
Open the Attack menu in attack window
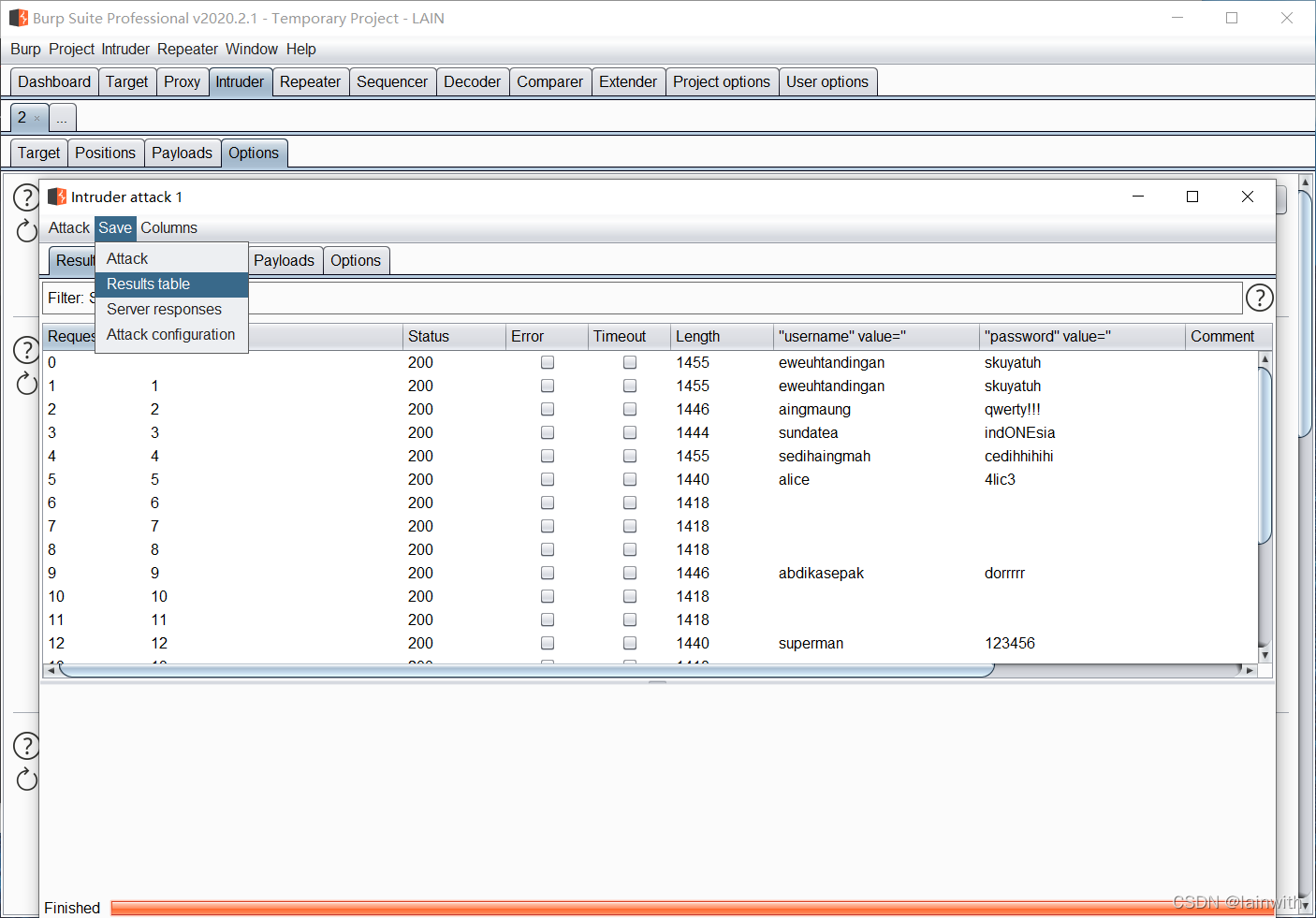pyautogui.click(x=69, y=228)
